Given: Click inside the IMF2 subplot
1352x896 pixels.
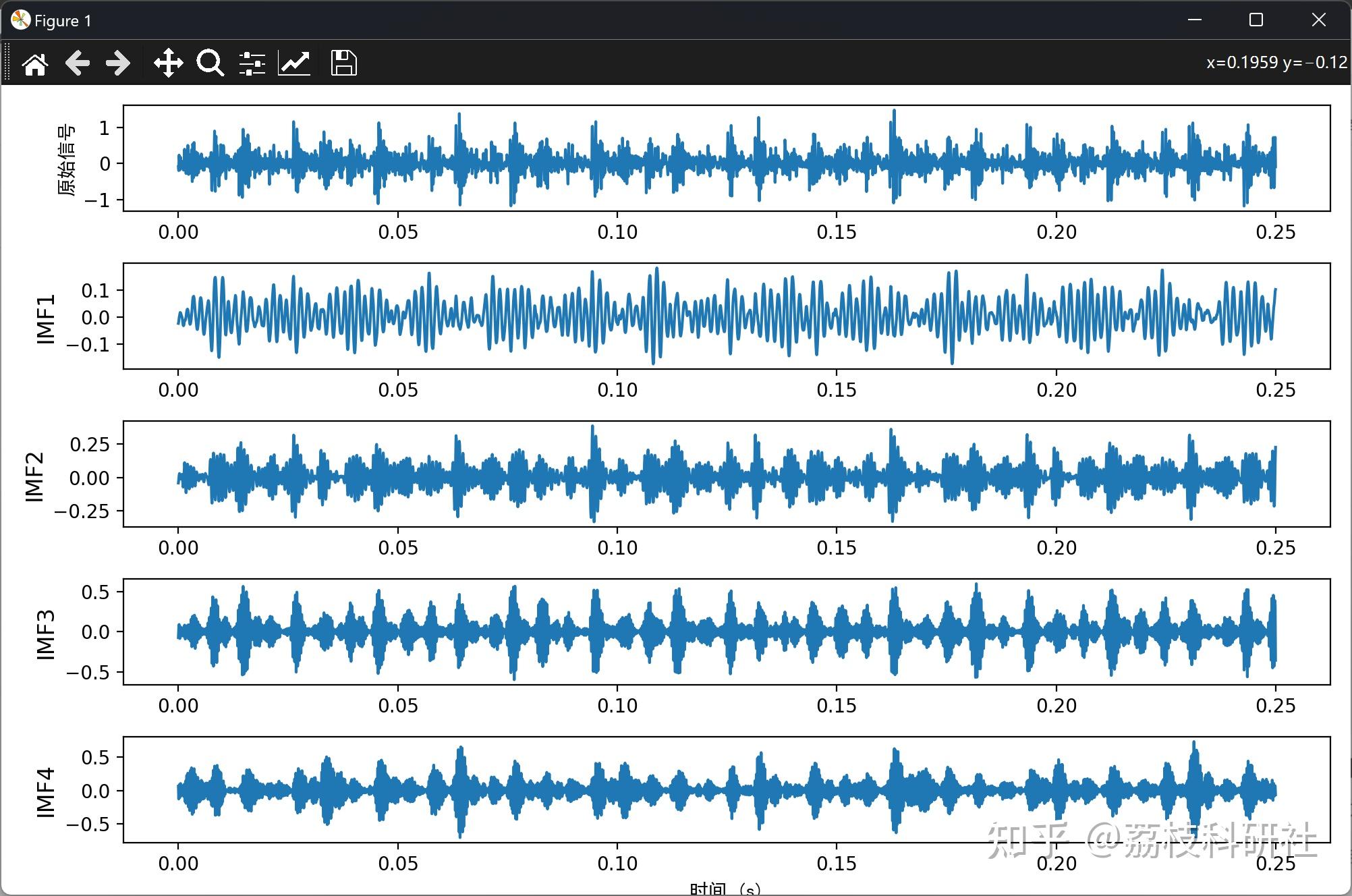Looking at the screenshot, I should tap(726, 474).
